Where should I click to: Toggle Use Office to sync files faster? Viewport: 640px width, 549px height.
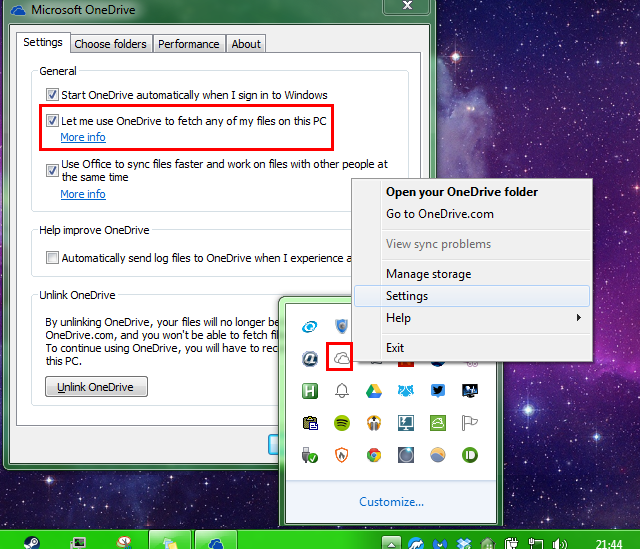[52, 170]
